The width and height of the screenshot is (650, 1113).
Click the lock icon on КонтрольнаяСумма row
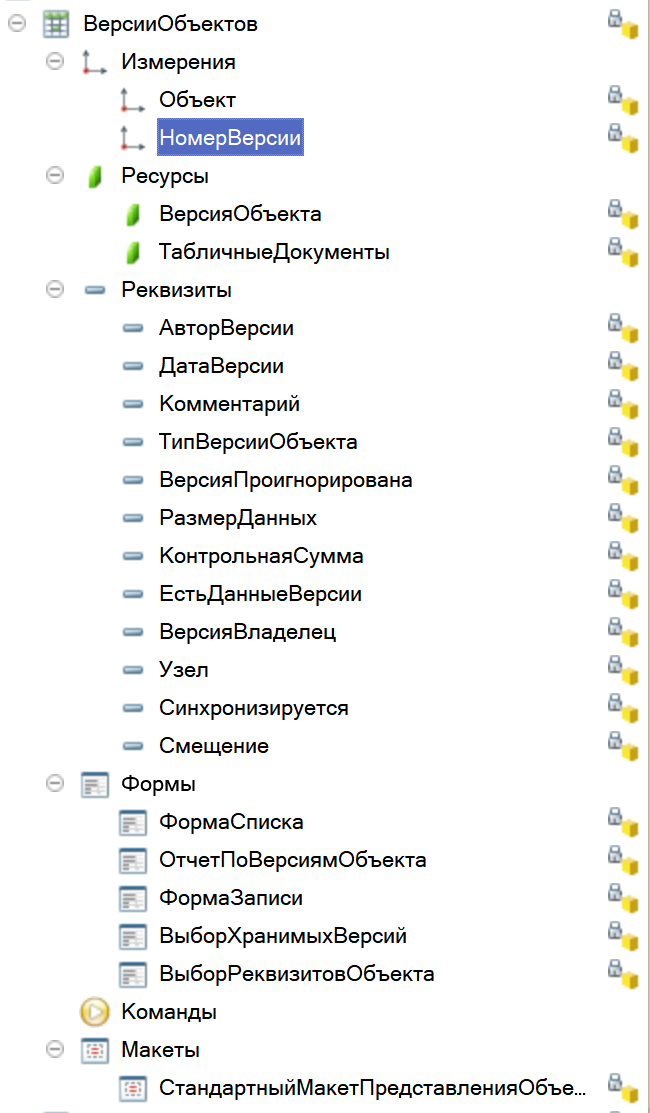click(x=615, y=549)
